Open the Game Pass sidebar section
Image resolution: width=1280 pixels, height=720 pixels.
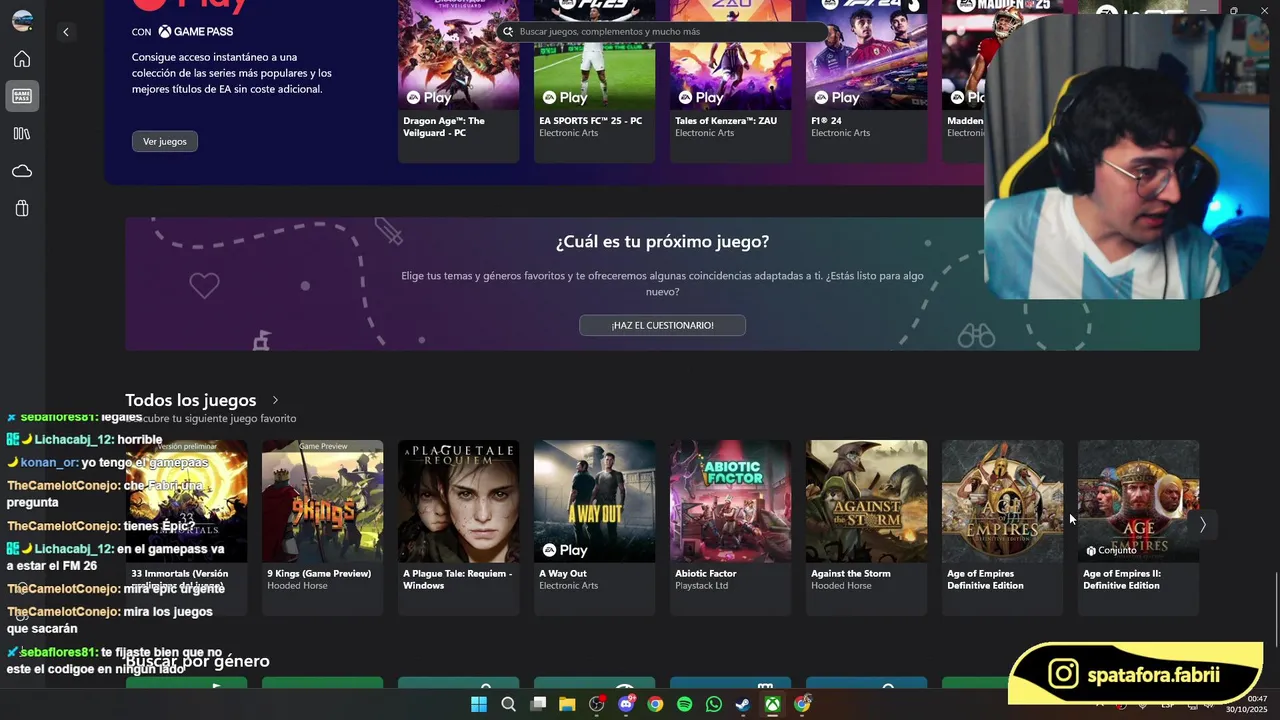(21, 96)
